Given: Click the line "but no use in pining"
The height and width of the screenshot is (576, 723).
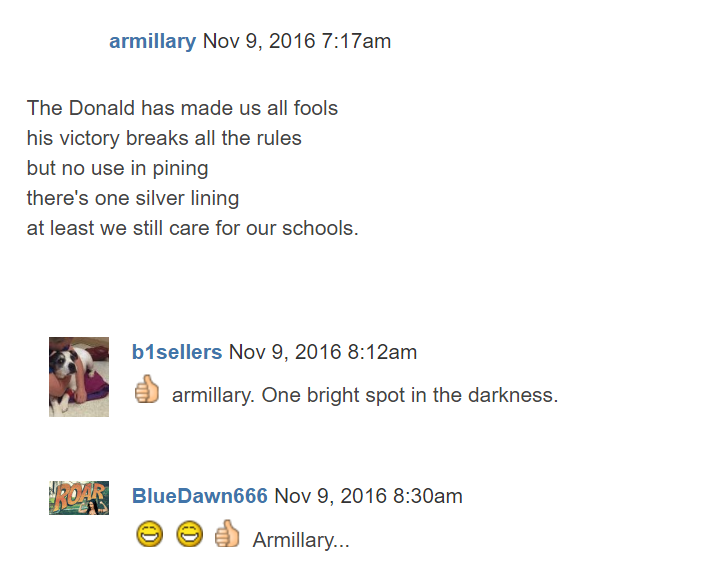Looking at the screenshot, I should [x=117, y=168].
